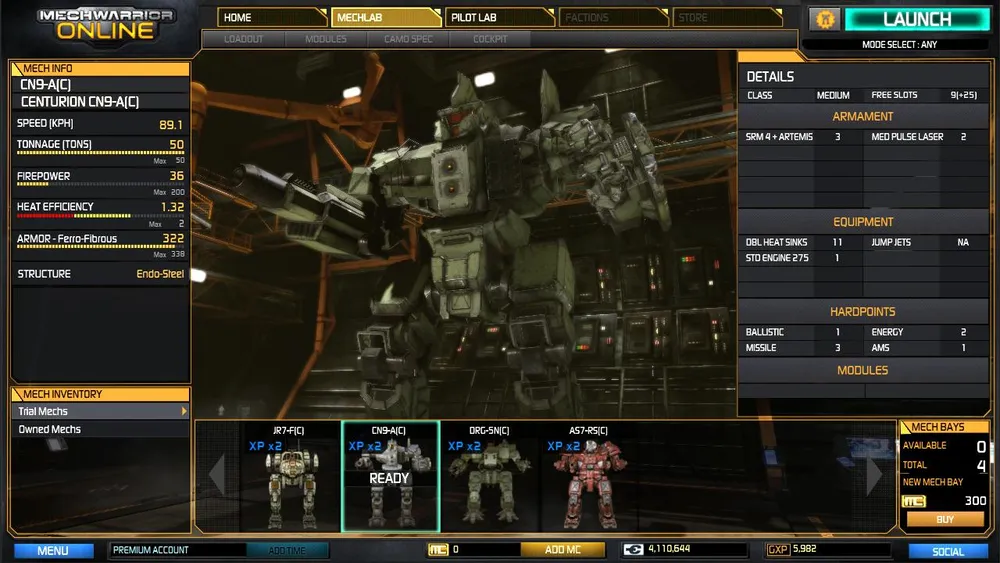The height and width of the screenshot is (563, 1000).
Task: Open the Pilot Lab tab
Action: click(x=500, y=17)
